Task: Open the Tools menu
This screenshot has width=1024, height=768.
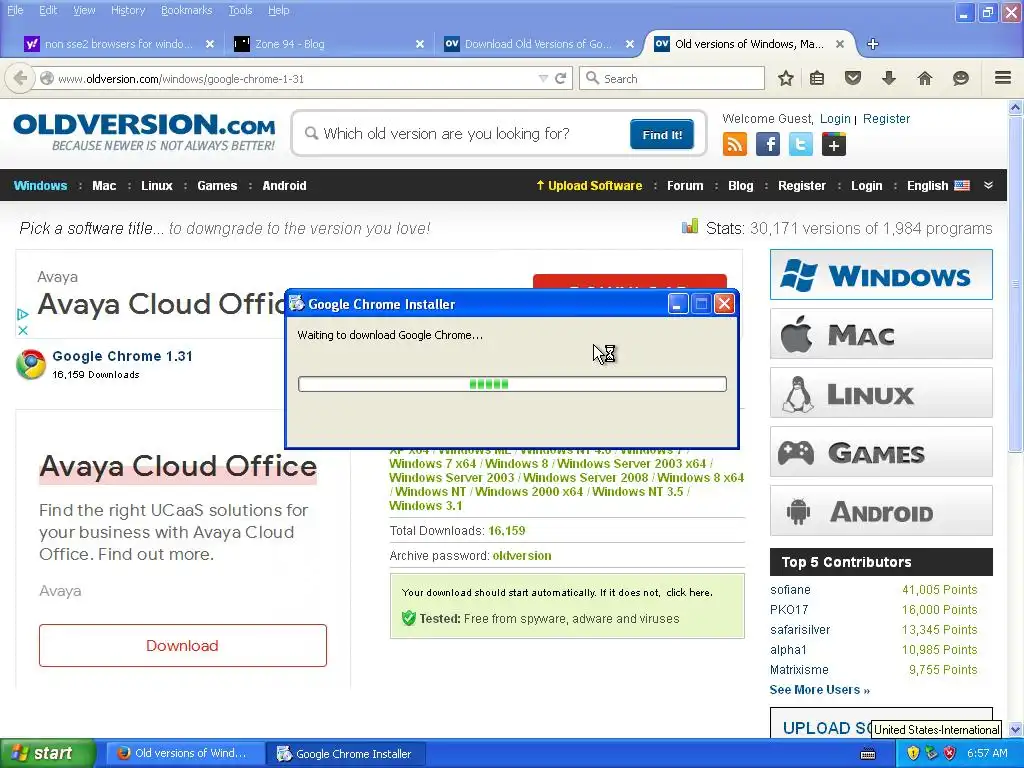Action: coord(240,10)
